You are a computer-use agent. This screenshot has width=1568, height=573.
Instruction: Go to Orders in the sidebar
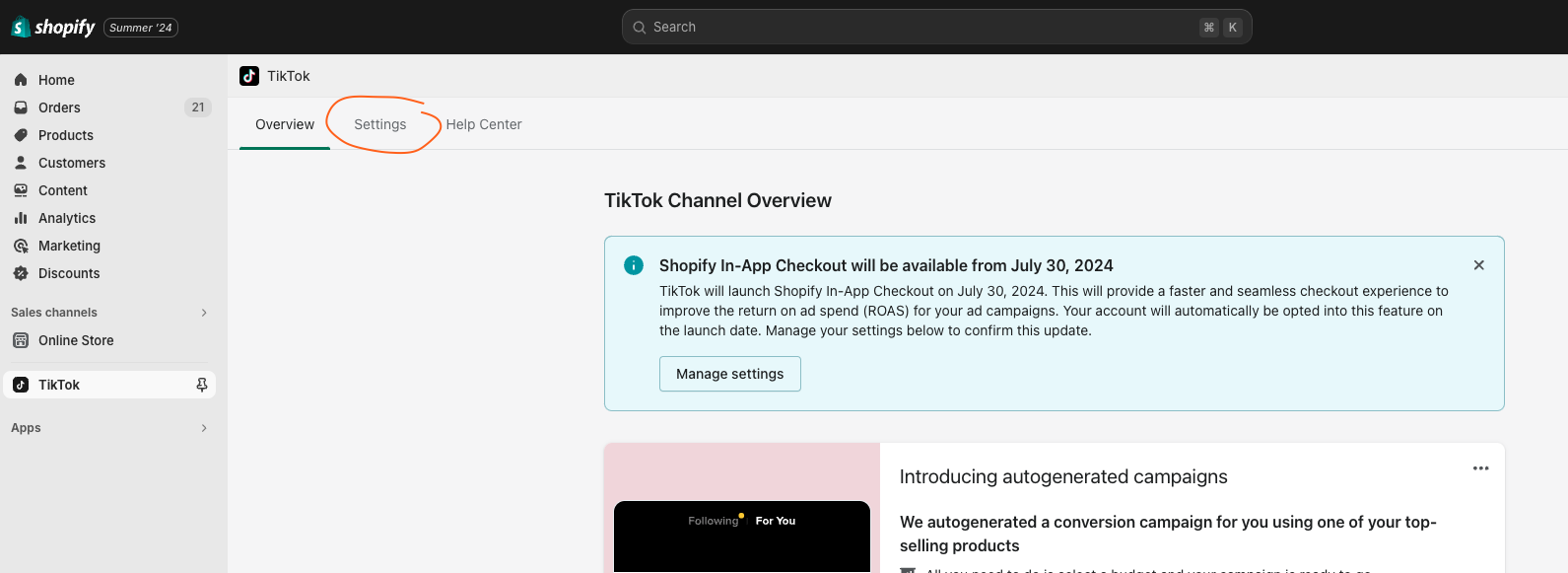[x=59, y=107]
